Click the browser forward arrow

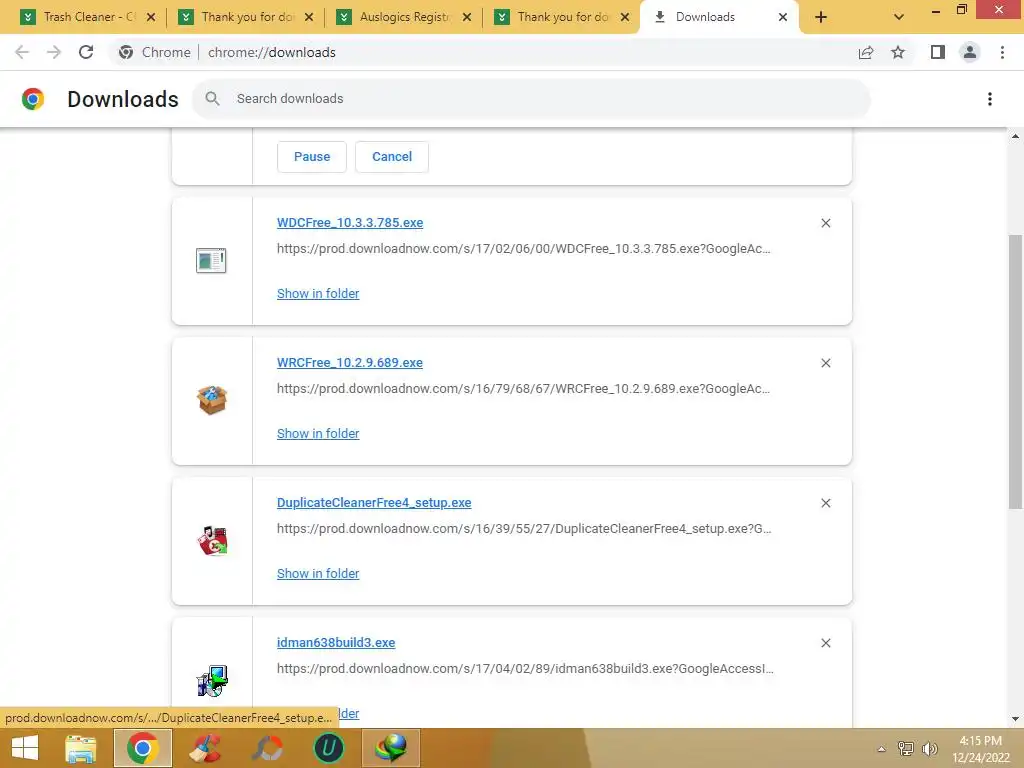(x=54, y=52)
